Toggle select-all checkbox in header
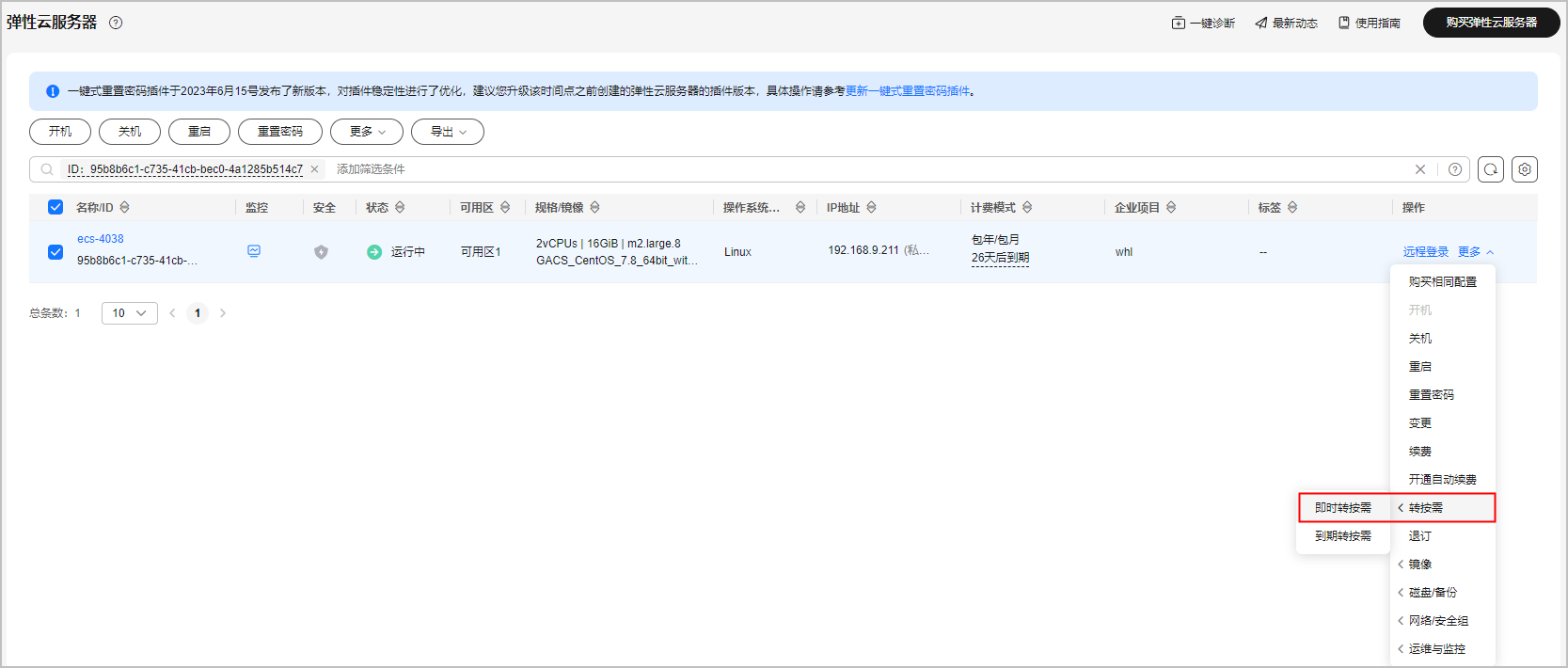1568x668 pixels. tap(55, 207)
